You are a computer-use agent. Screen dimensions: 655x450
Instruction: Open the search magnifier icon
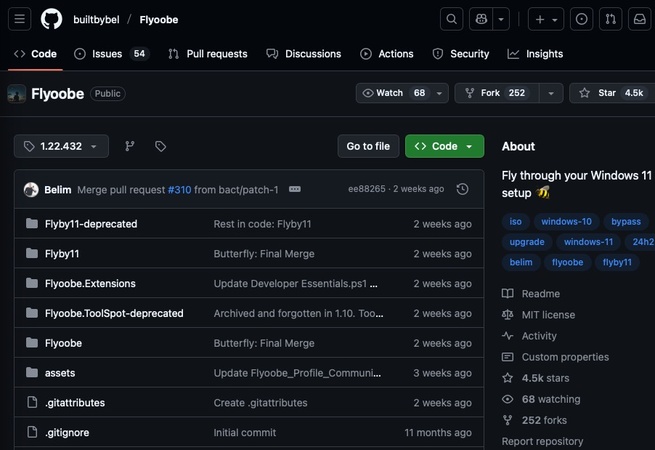[452, 19]
